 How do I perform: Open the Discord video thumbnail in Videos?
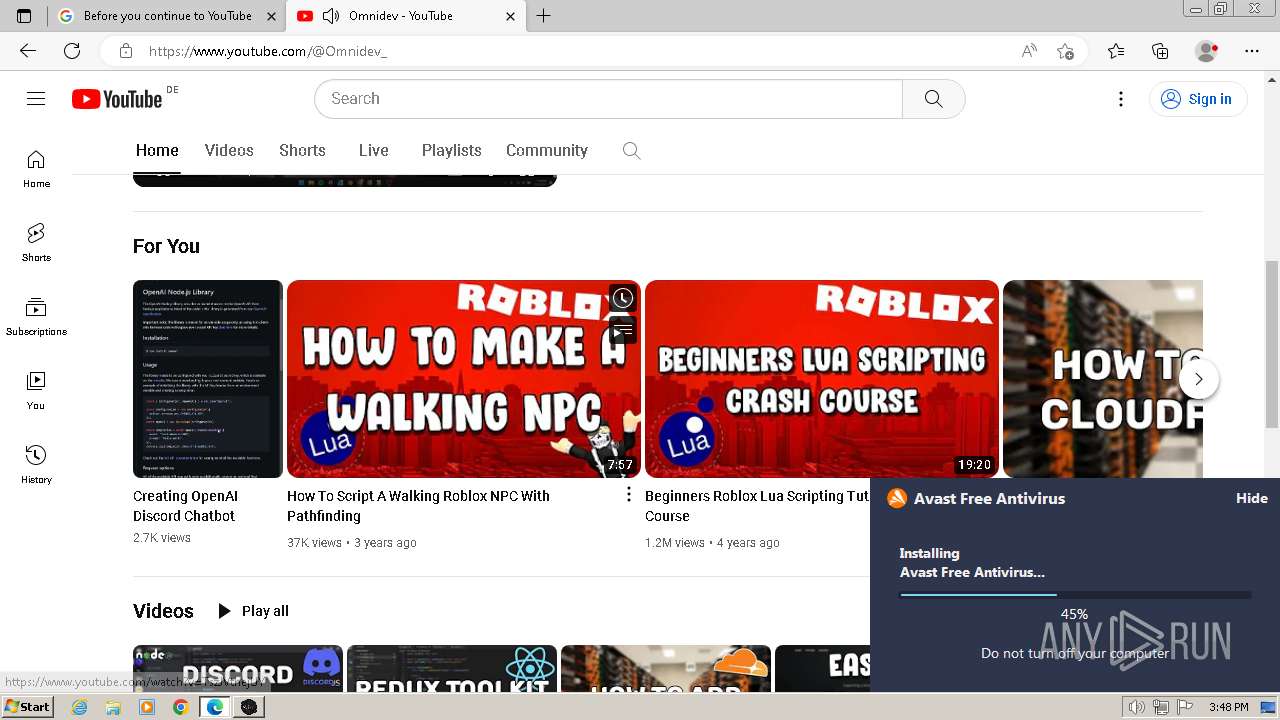(238, 668)
